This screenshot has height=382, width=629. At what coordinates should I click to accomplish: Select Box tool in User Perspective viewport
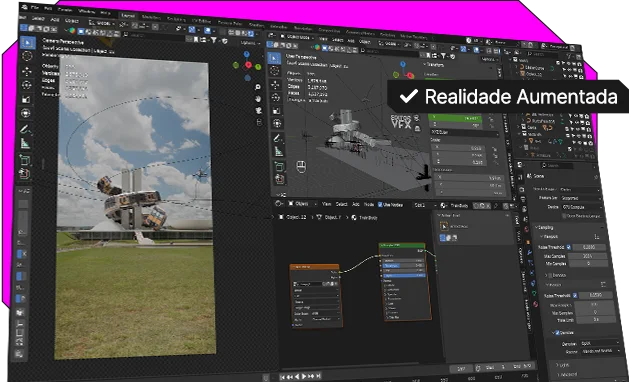(274, 58)
